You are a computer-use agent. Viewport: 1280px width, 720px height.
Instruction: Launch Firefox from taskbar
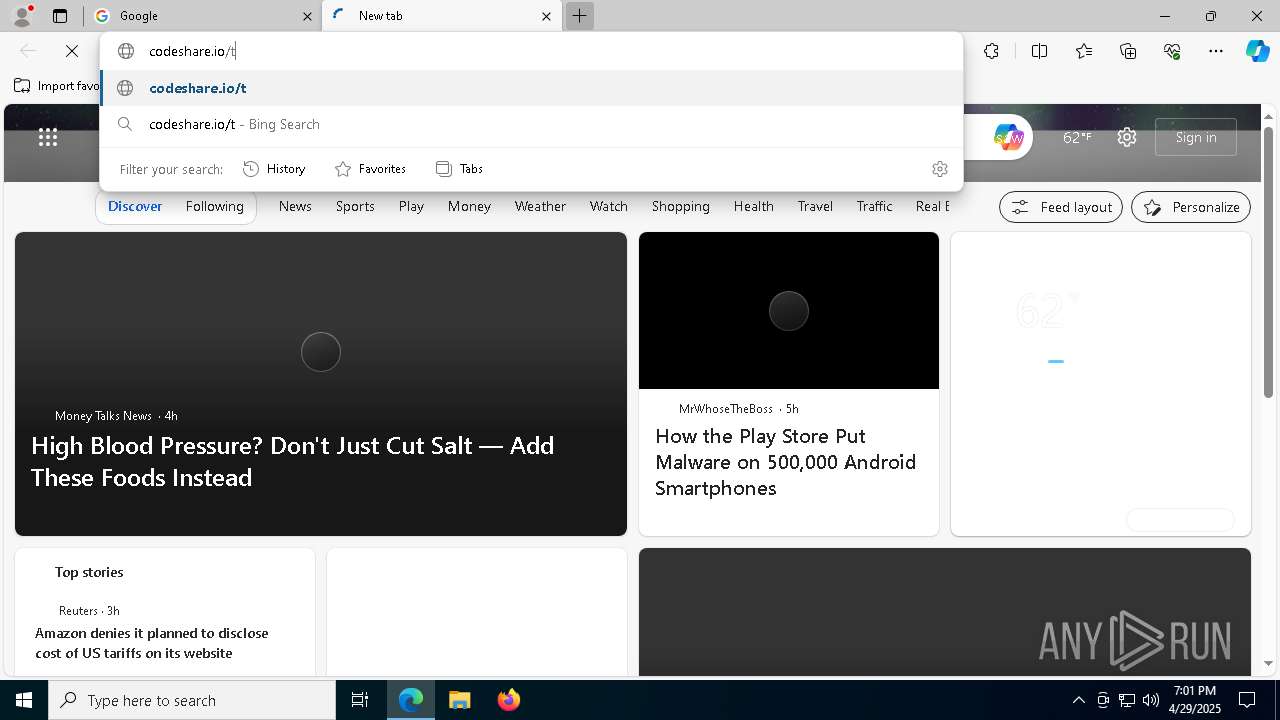point(508,700)
